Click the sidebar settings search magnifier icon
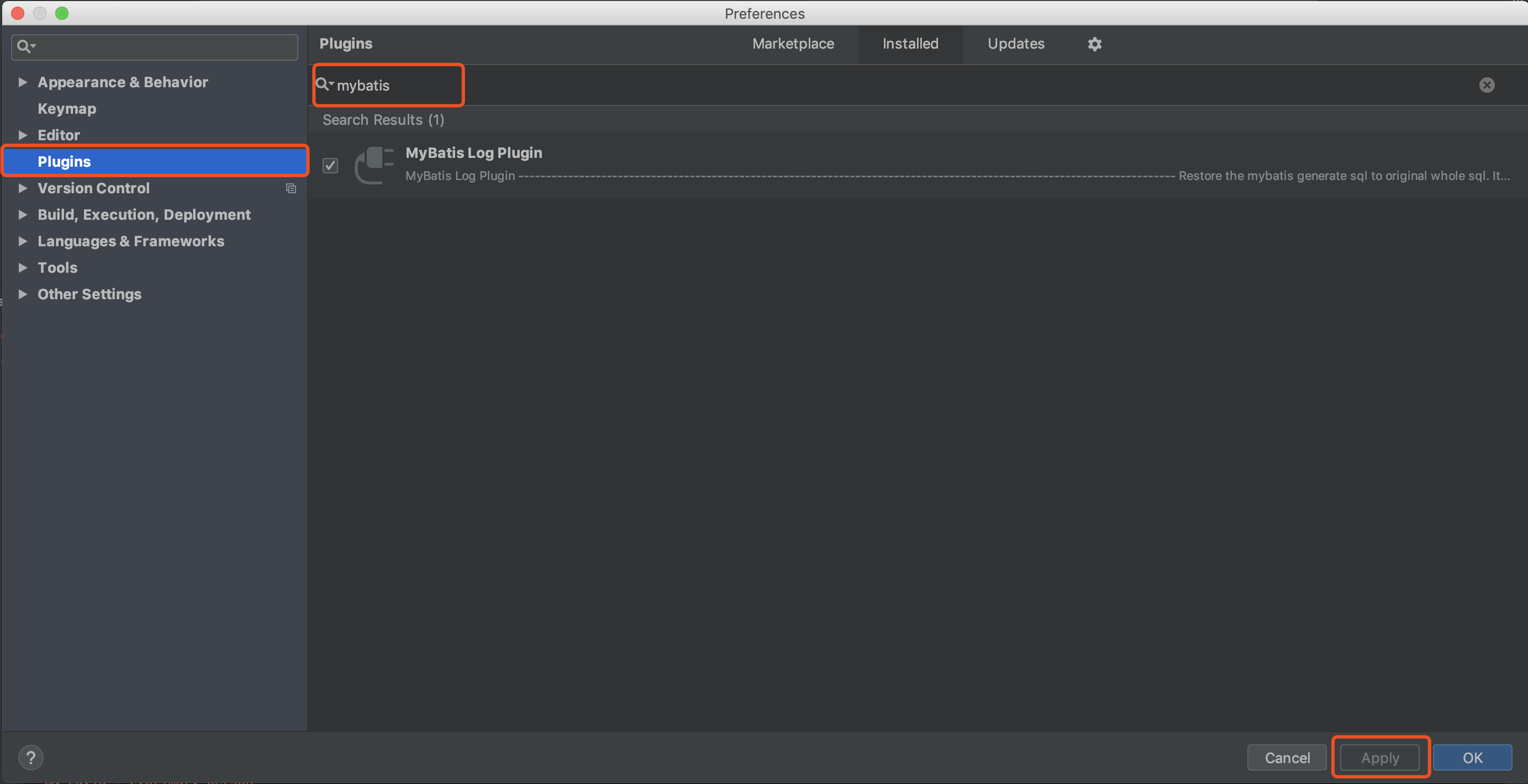This screenshot has height=784, width=1528. click(25, 46)
